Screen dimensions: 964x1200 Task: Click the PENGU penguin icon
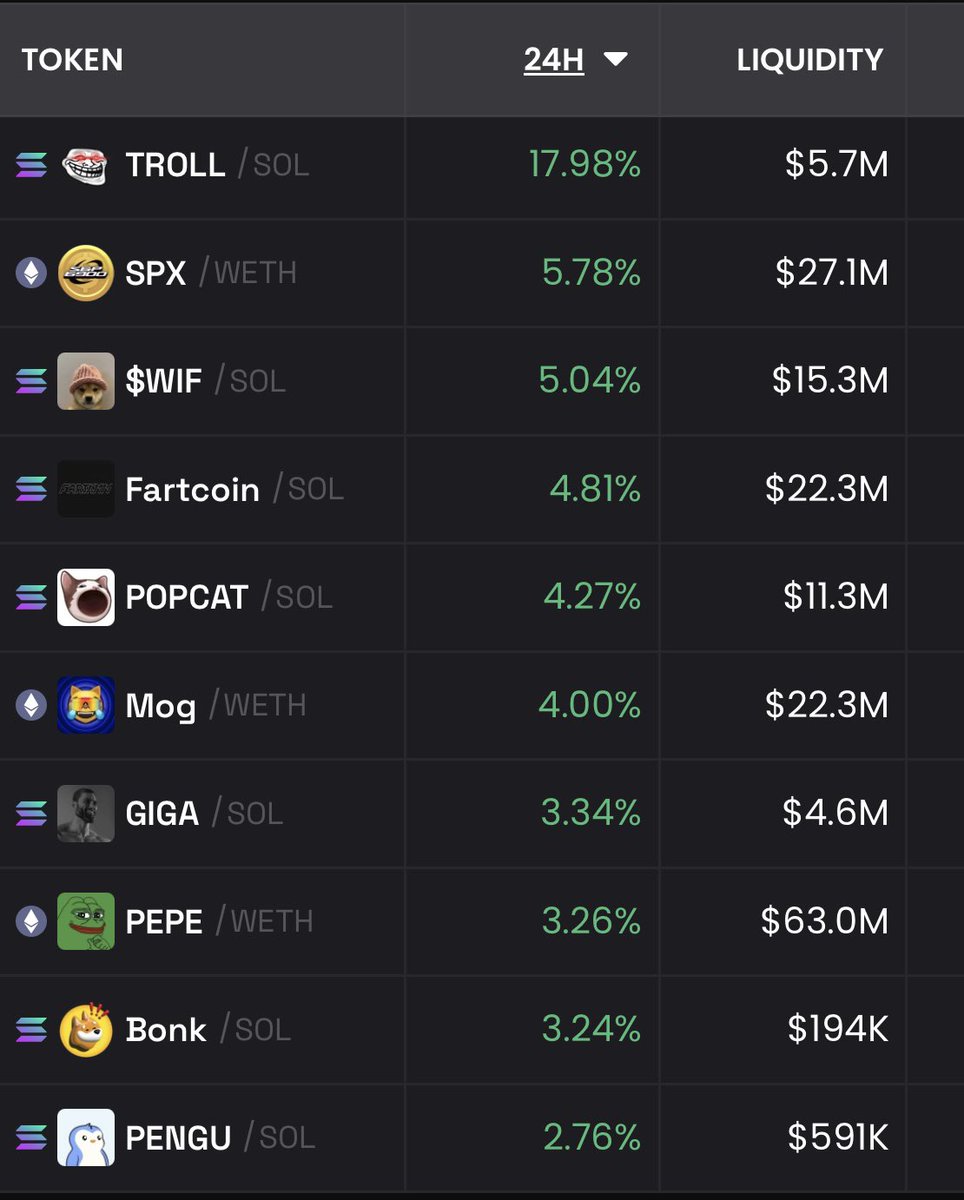tap(86, 1137)
